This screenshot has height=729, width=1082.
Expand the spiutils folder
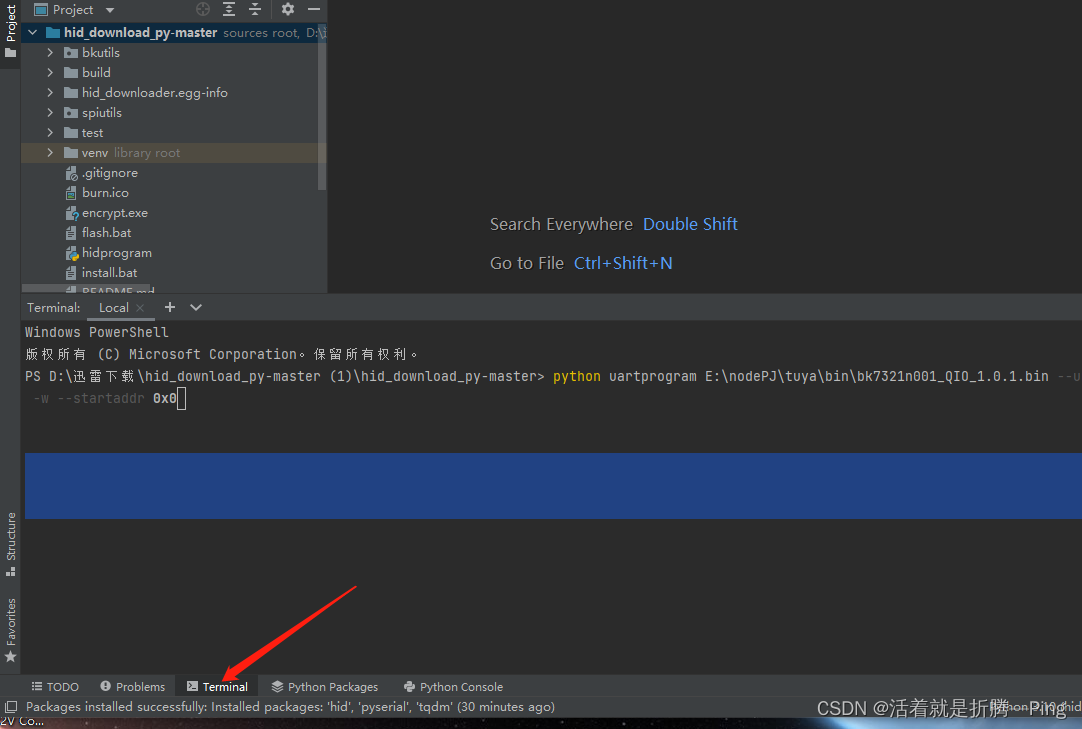tap(50, 113)
